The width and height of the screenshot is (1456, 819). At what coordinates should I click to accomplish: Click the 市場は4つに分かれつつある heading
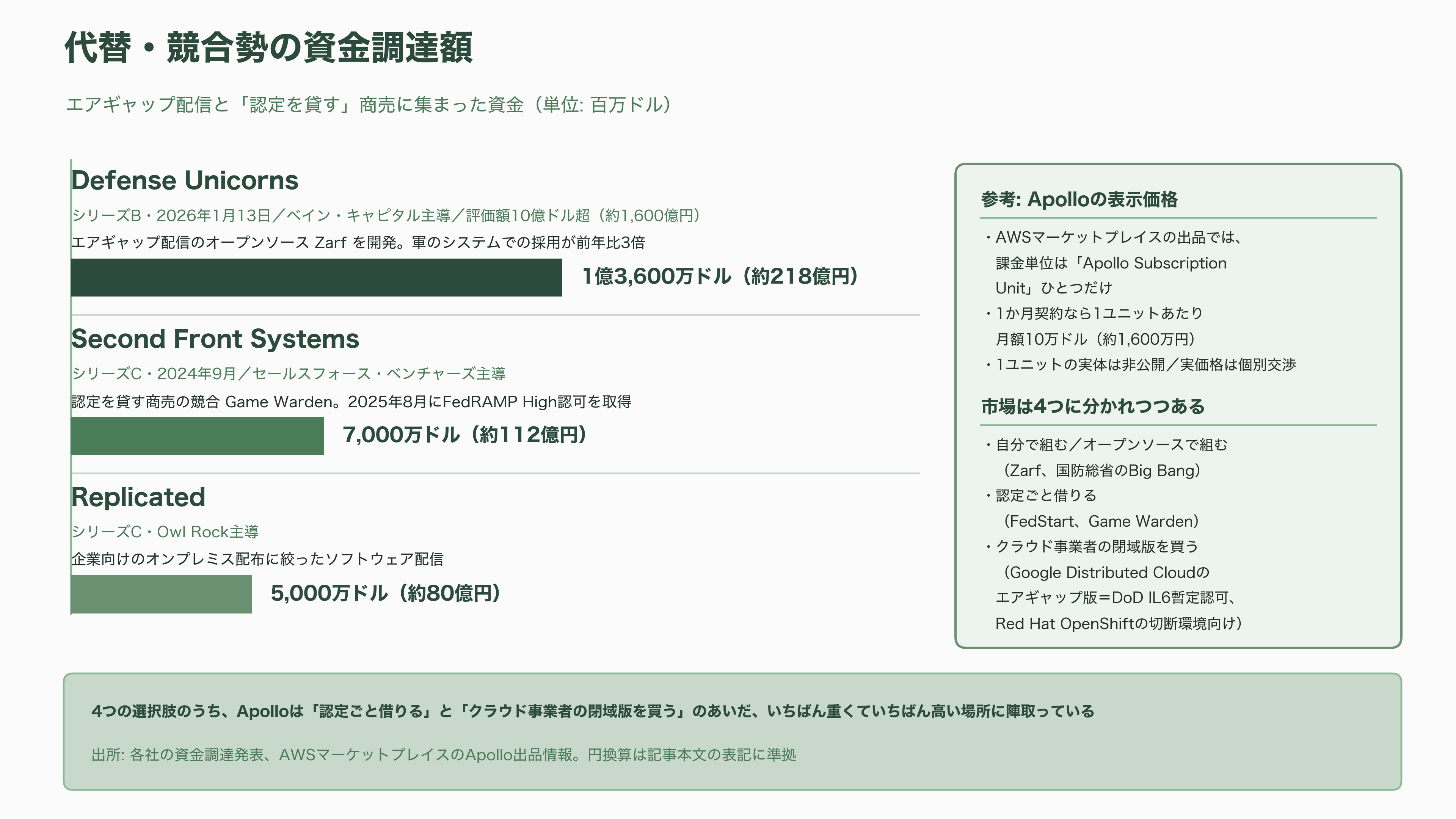click(1093, 406)
